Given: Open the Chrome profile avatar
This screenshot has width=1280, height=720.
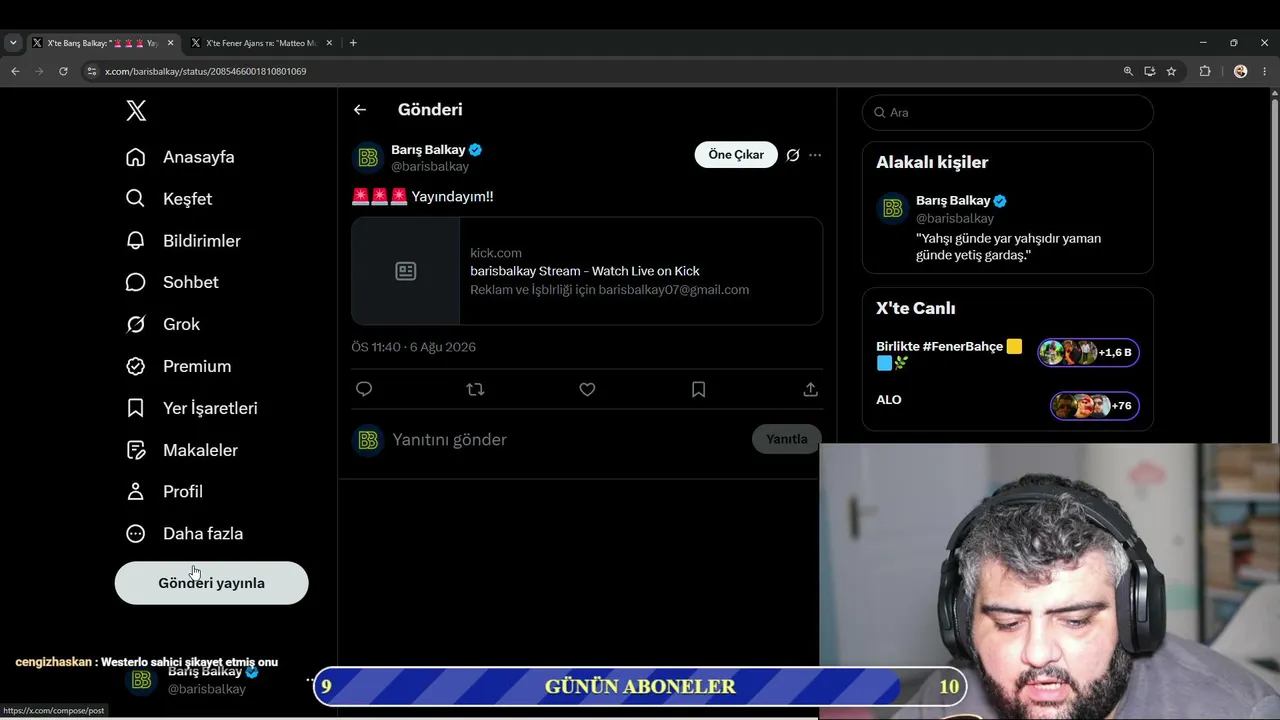Looking at the screenshot, I should (x=1241, y=71).
